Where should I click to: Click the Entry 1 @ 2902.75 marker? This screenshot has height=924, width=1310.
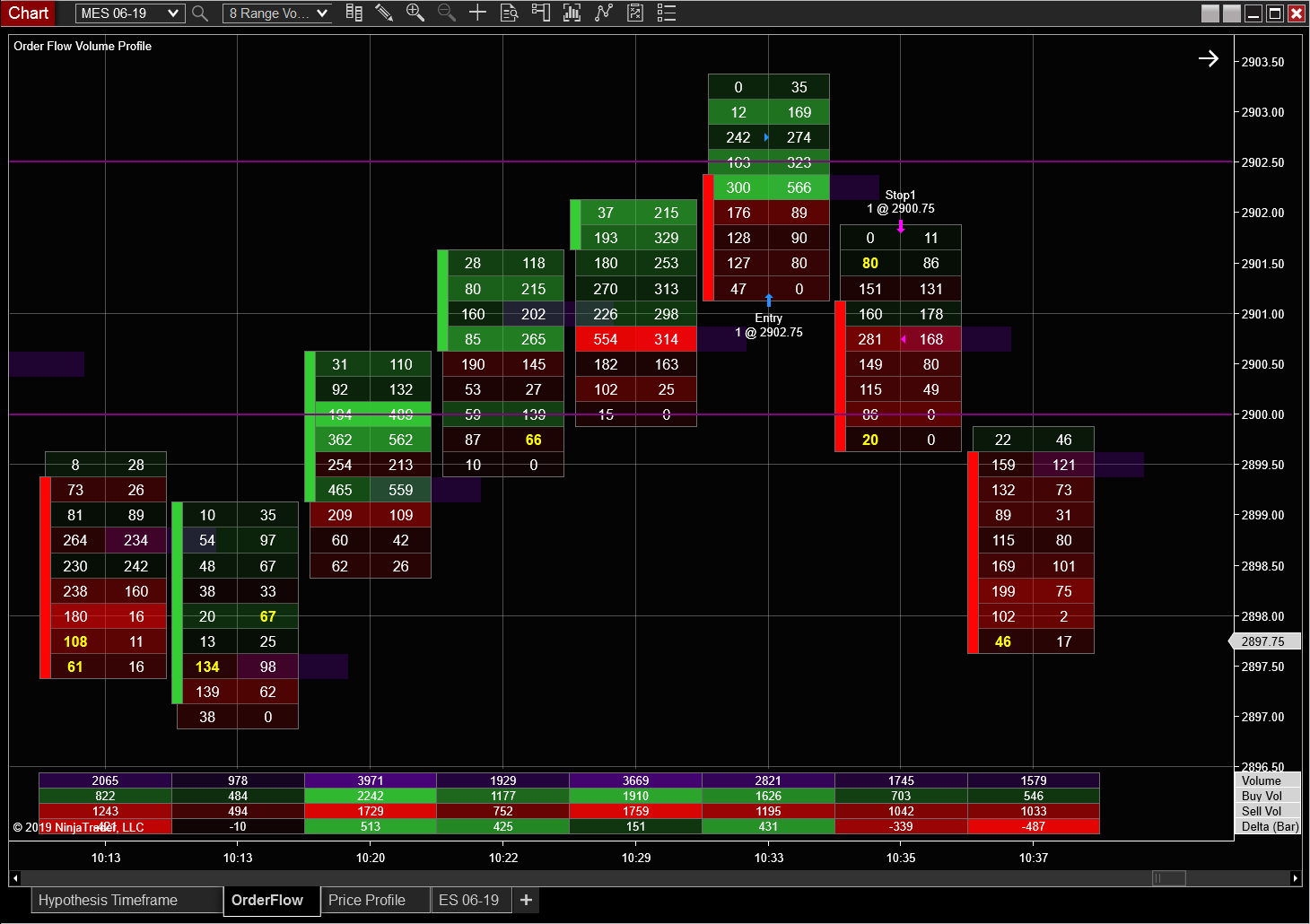pos(769,325)
